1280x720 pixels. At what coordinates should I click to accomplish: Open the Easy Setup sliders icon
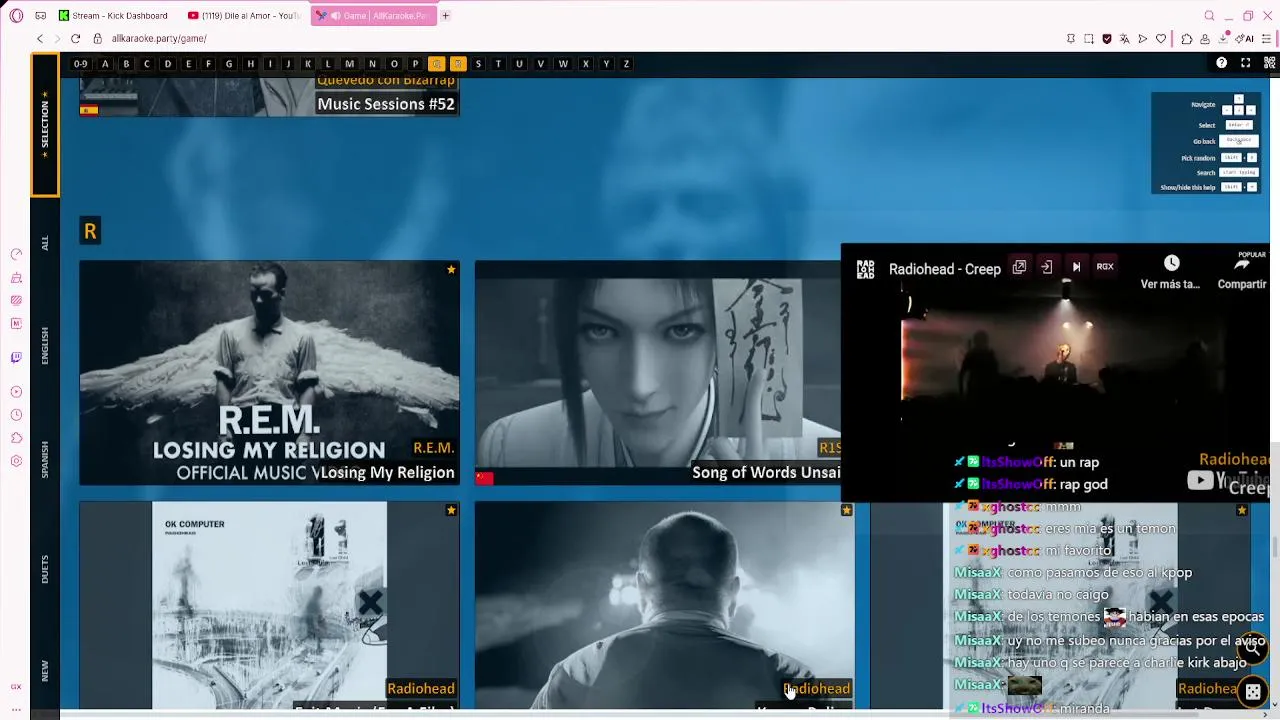coord(1267,38)
